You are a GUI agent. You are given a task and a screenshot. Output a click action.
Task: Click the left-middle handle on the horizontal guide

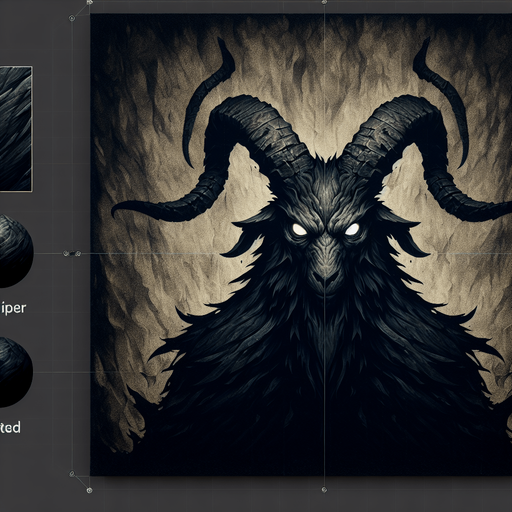pyautogui.click(x=72, y=254)
